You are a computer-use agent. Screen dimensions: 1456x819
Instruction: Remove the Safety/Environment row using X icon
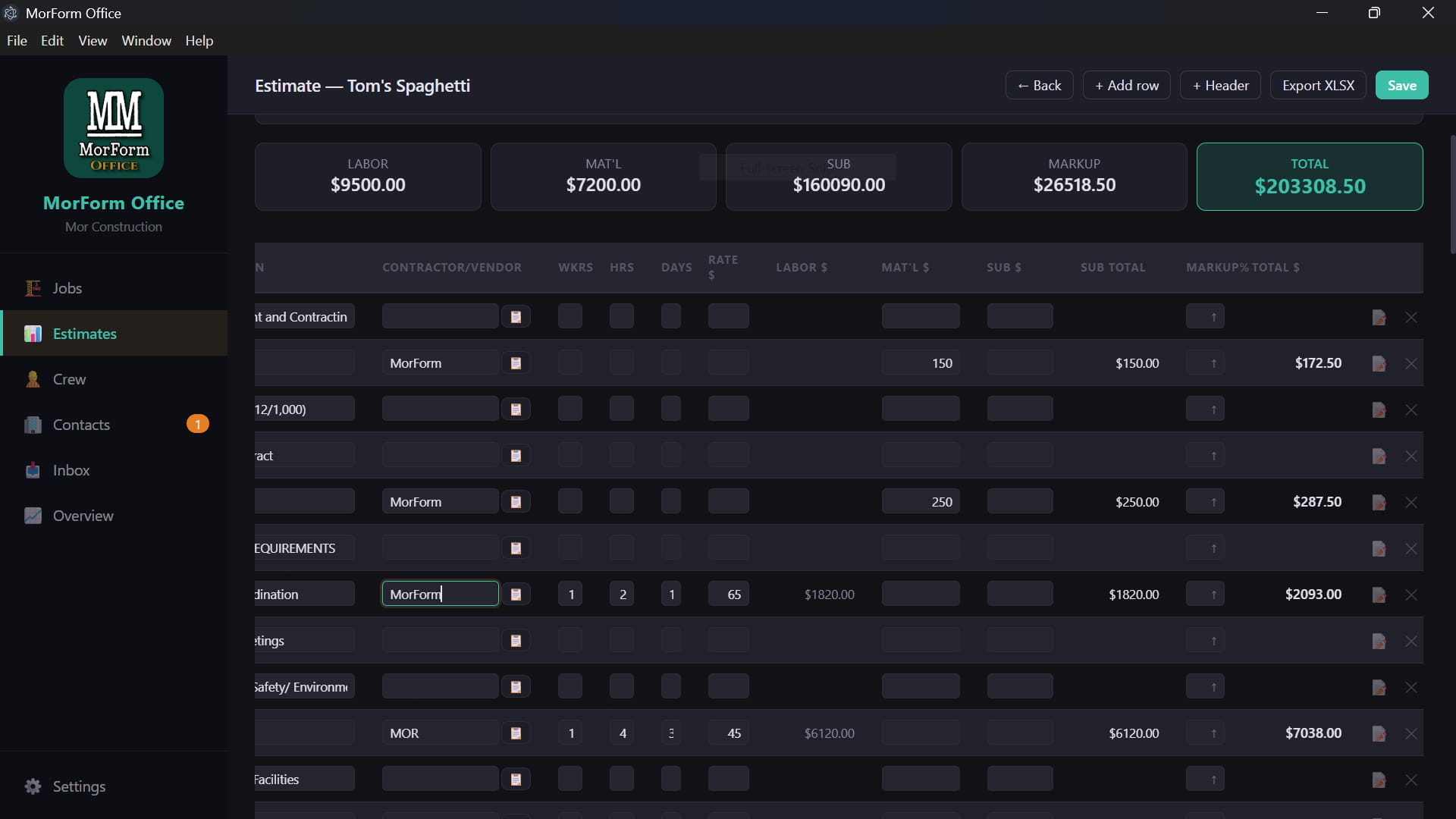point(1411,688)
